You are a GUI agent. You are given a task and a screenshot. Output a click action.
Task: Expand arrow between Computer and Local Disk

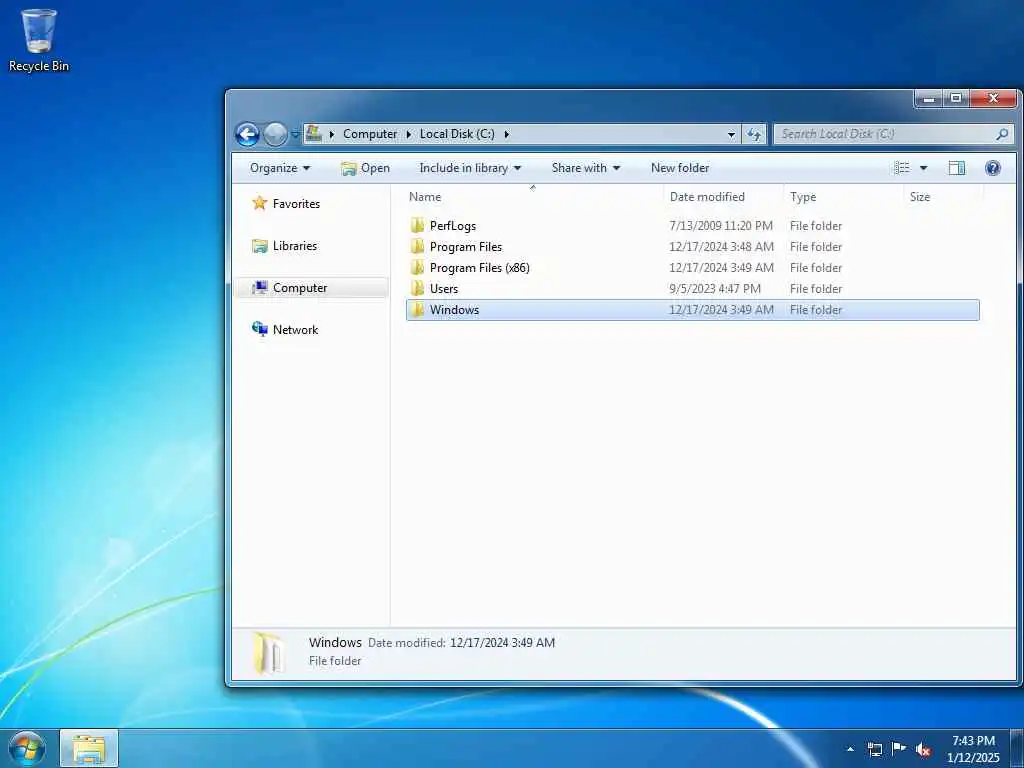[x=409, y=134]
